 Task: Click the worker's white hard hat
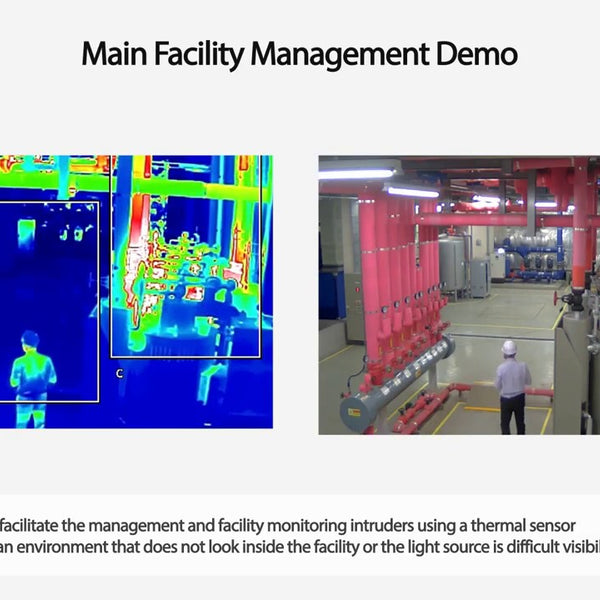point(509,347)
